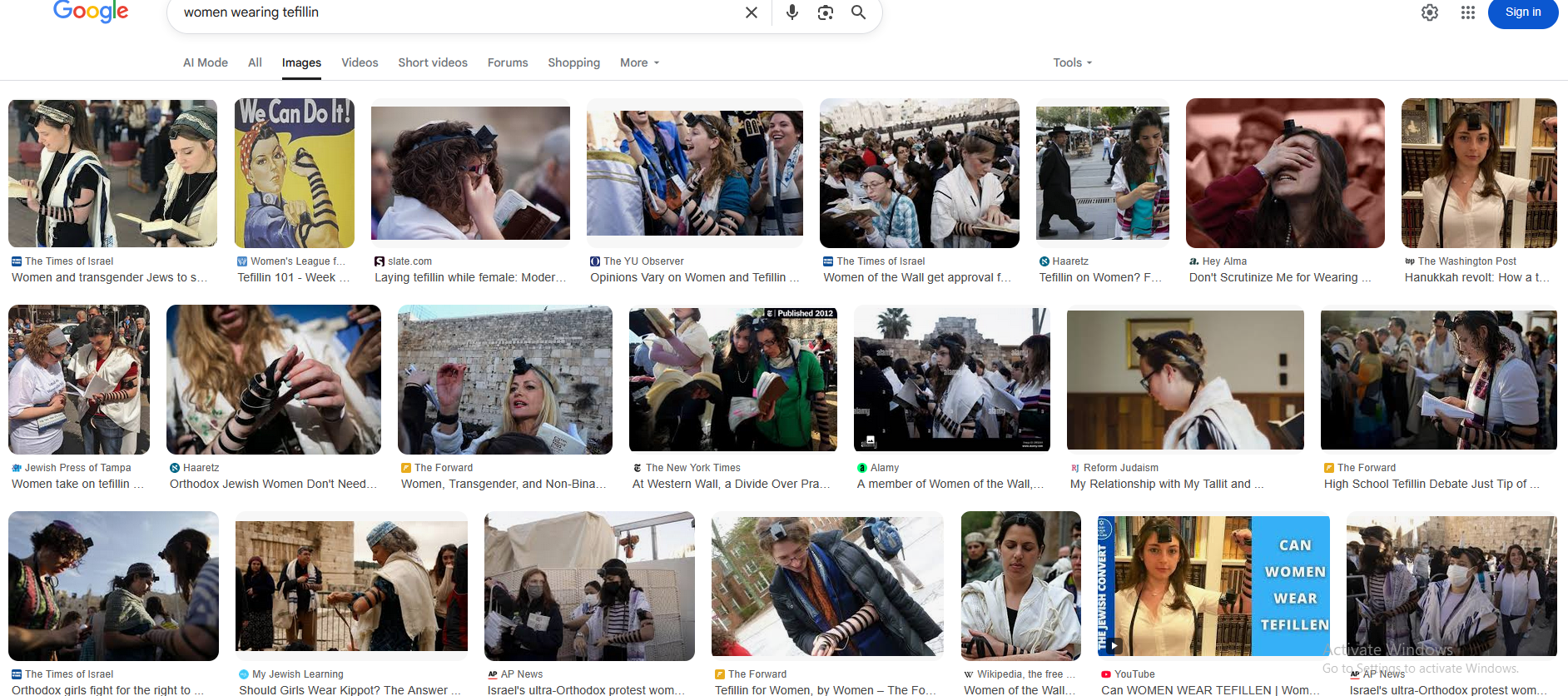Click 'Opinions Vary on Women and Tefillin' link
1568x696 pixels.
click(x=694, y=277)
